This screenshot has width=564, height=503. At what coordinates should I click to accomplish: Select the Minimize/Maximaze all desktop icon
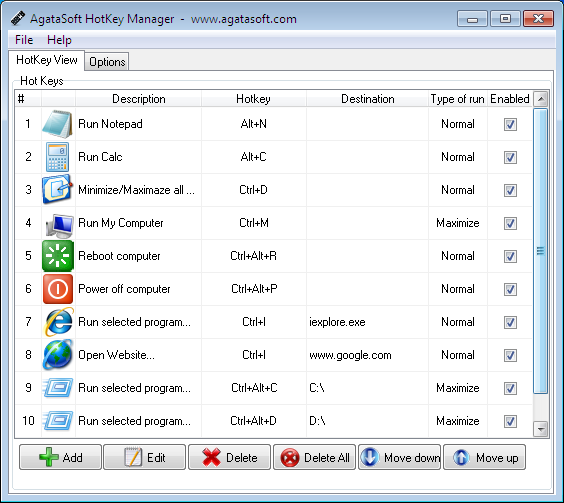58,190
